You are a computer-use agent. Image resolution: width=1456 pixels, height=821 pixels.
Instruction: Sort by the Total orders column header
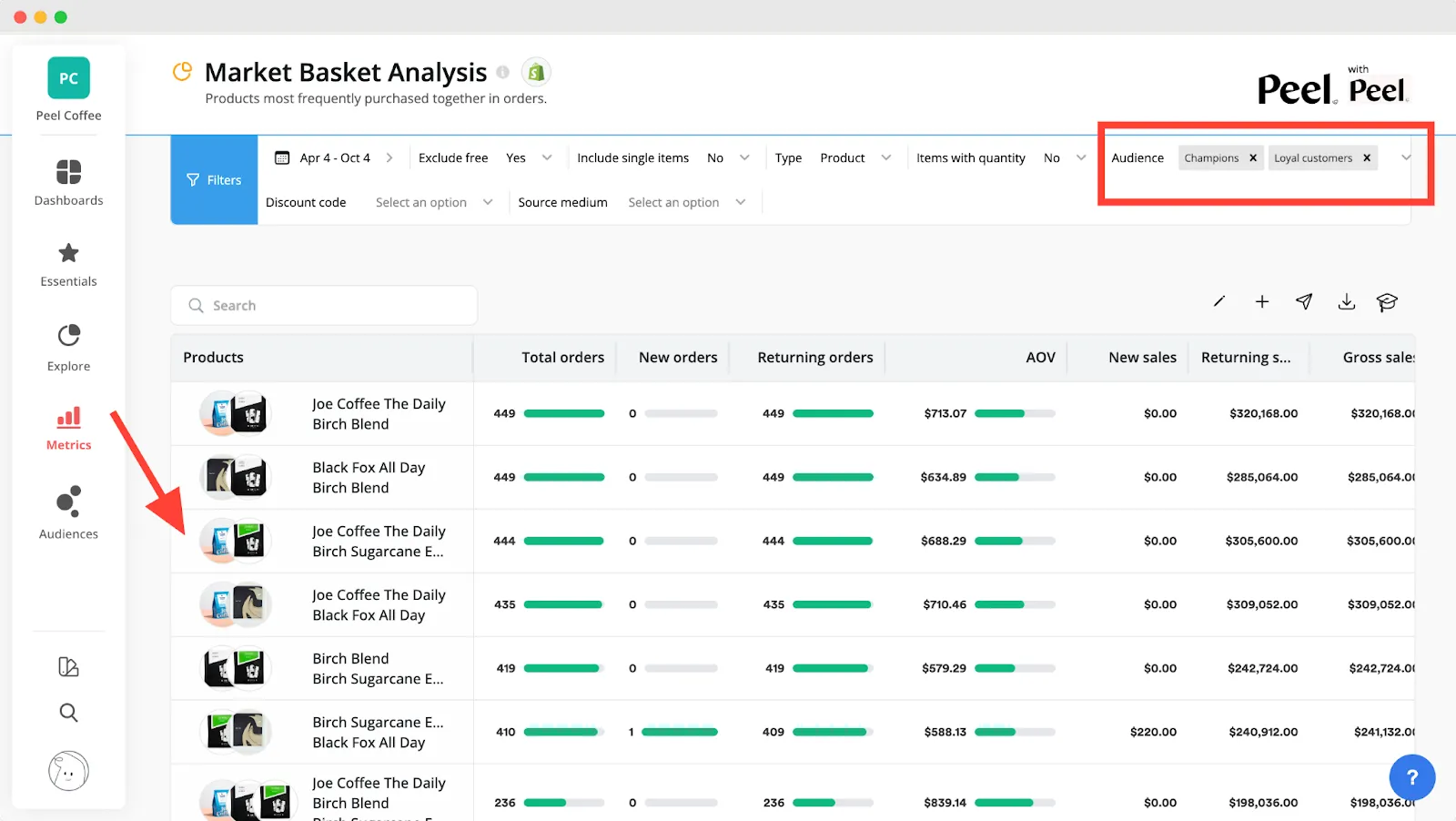pos(562,358)
